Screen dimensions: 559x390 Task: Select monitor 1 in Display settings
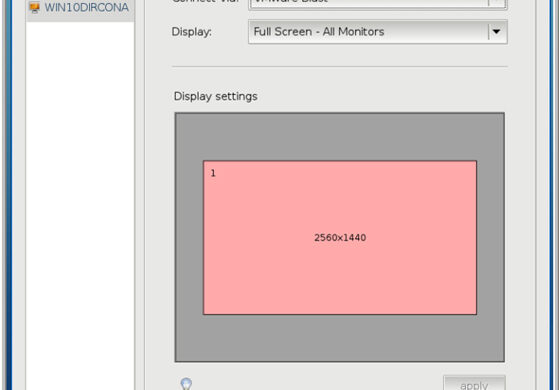pos(340,237)
